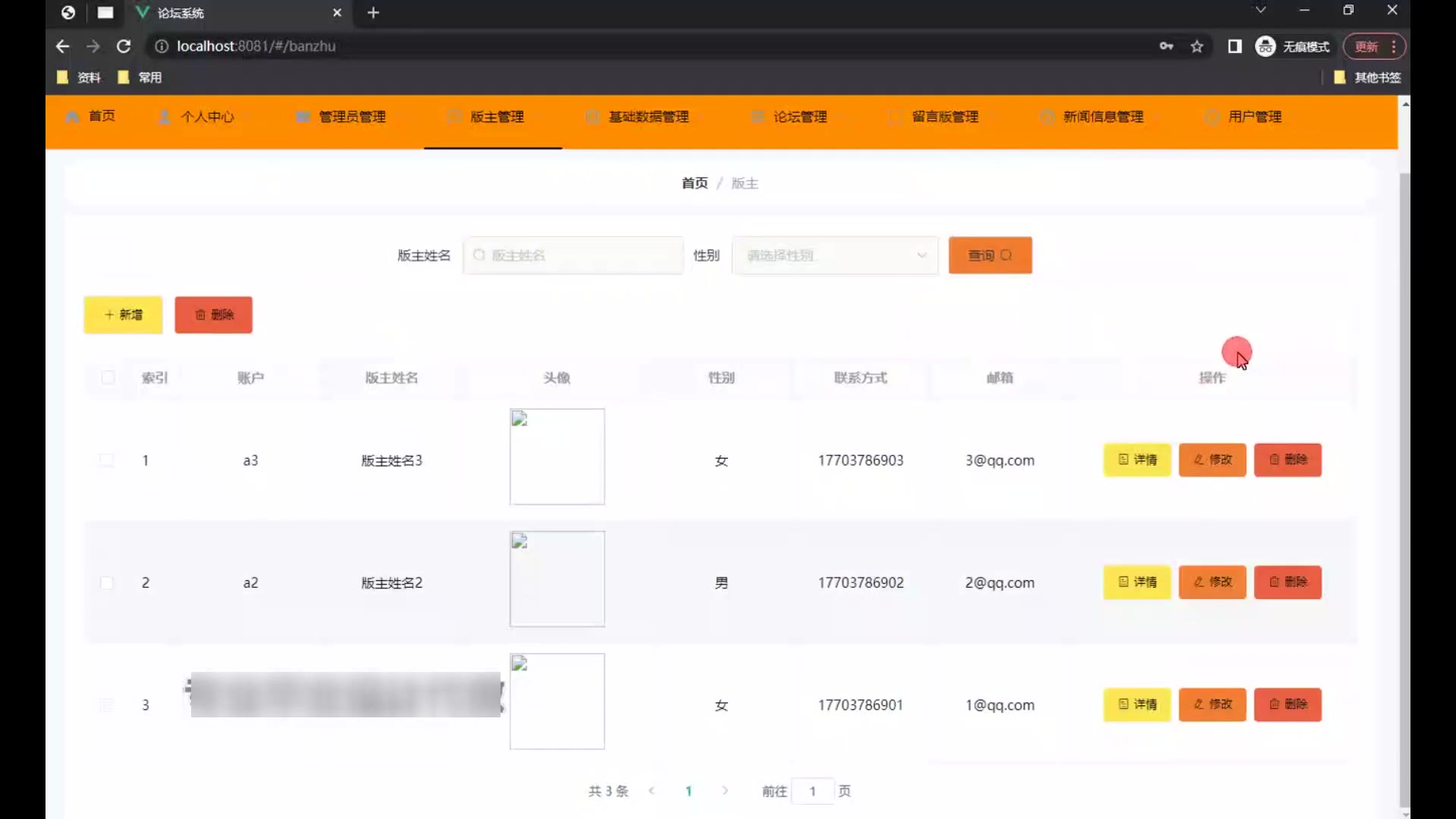Open the browser tab search chevron
This screenshot has width=1456, height=819.
point(1260,11)
